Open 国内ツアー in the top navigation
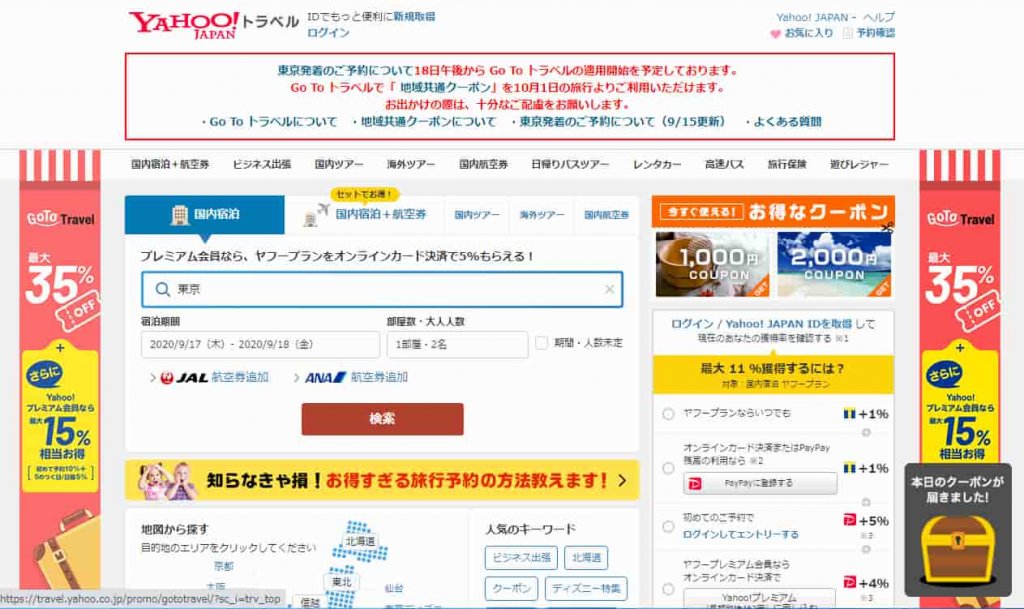 point(339,164)
